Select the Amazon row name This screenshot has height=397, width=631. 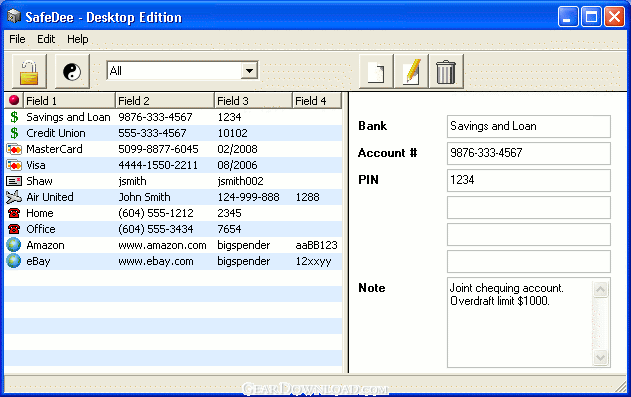(x=45, y=245)
